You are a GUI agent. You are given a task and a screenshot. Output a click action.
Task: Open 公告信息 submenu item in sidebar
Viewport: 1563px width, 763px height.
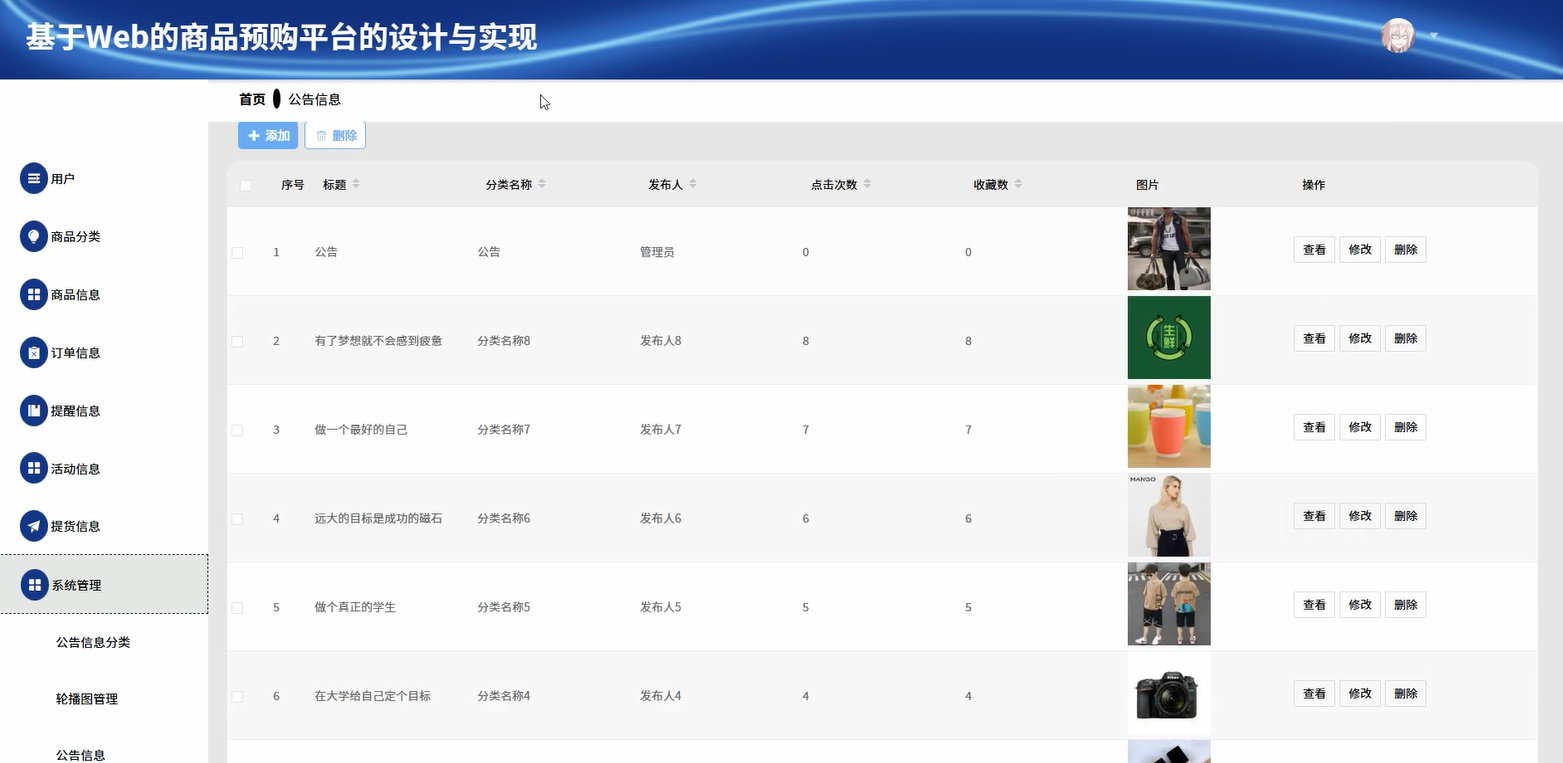[x=81, y=756]
